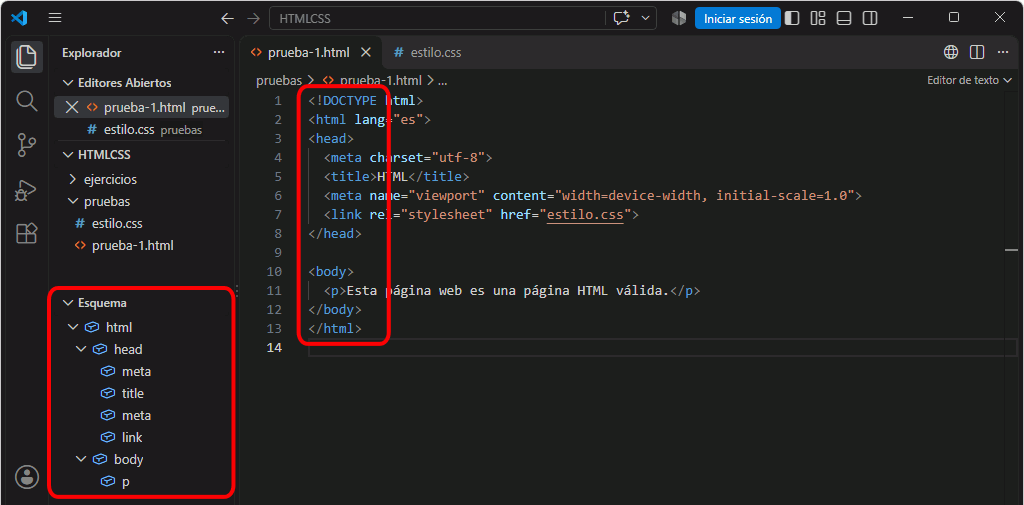The image size is (1024, 505).
Task: Click line number 14 in the gutter
Action: (x=274, y=348)
